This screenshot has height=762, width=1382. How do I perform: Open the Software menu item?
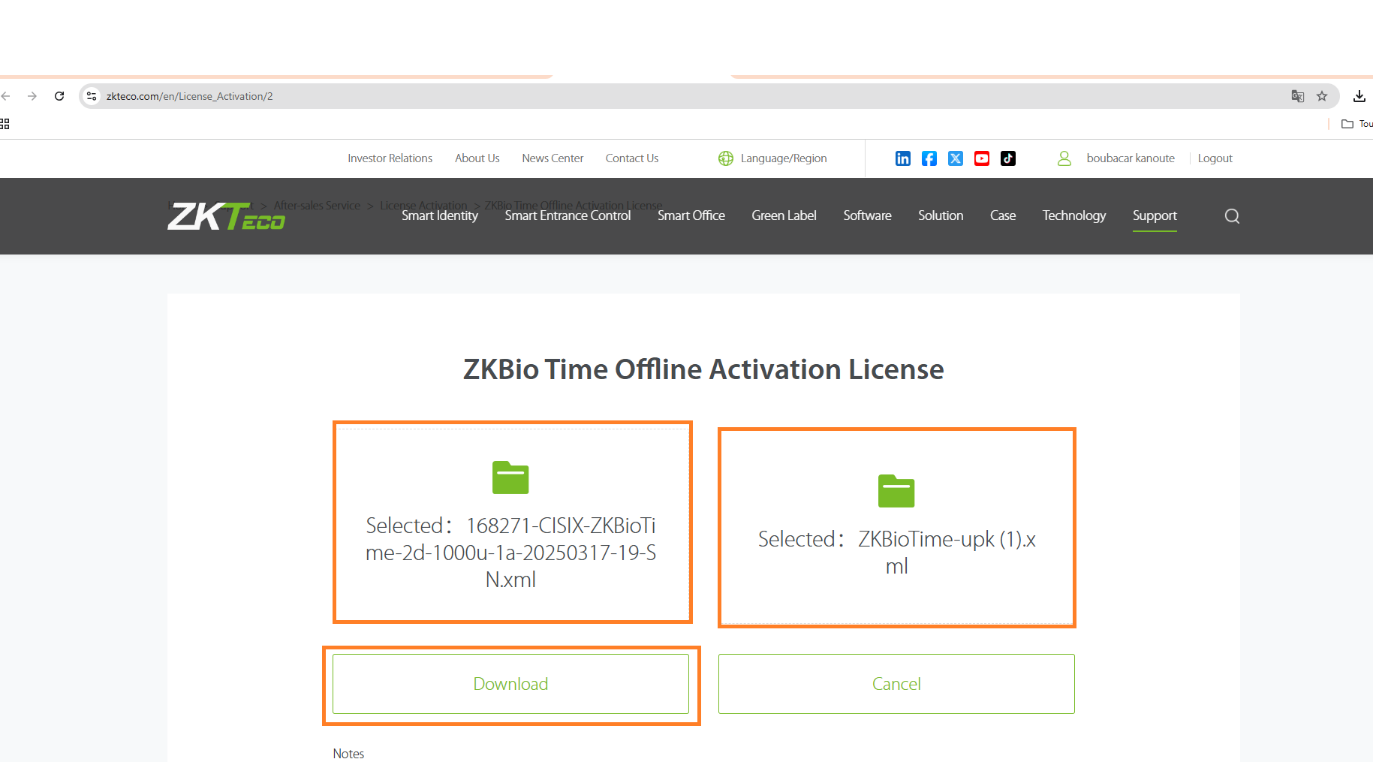867,216
